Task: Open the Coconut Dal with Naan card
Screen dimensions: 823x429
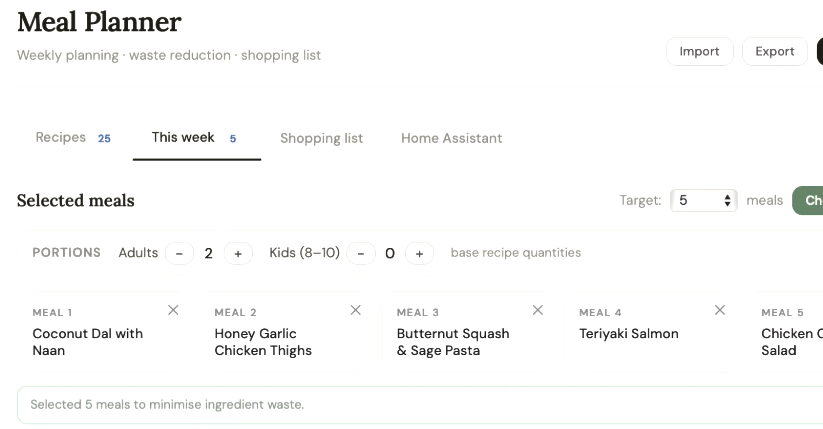Action: click(103, 332)
